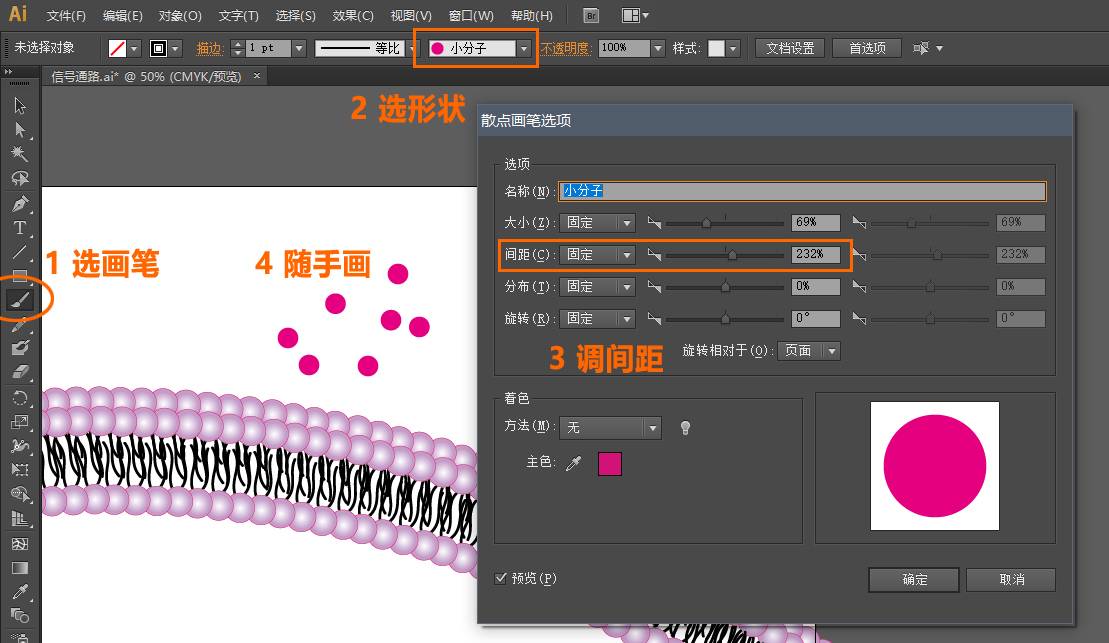This screenshot has height=643, width=1109.
Task: Open the 分布 scatter mode dropdown
Action: pos(597,286)
